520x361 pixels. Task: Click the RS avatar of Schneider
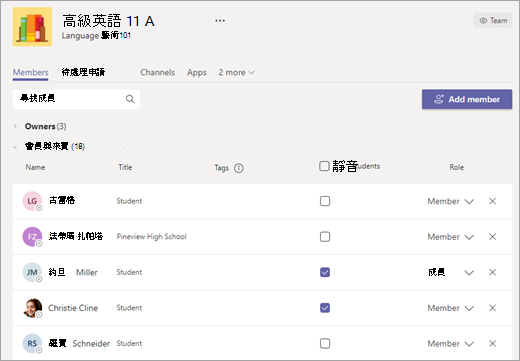coord(32,343)
